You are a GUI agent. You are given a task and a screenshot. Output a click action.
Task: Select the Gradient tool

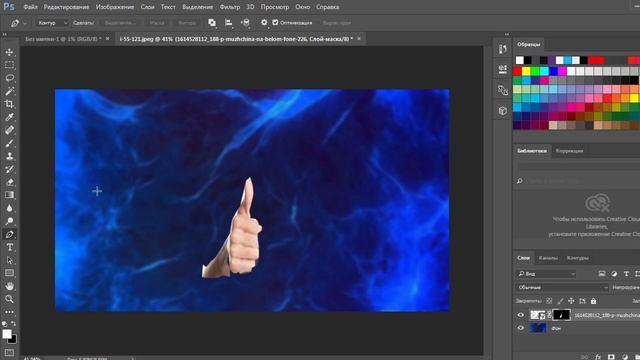click(x=9, y=195)
